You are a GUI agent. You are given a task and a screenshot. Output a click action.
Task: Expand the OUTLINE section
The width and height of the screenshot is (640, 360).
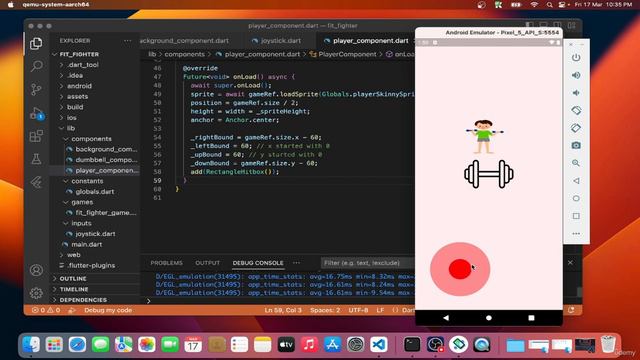(73, 278)
